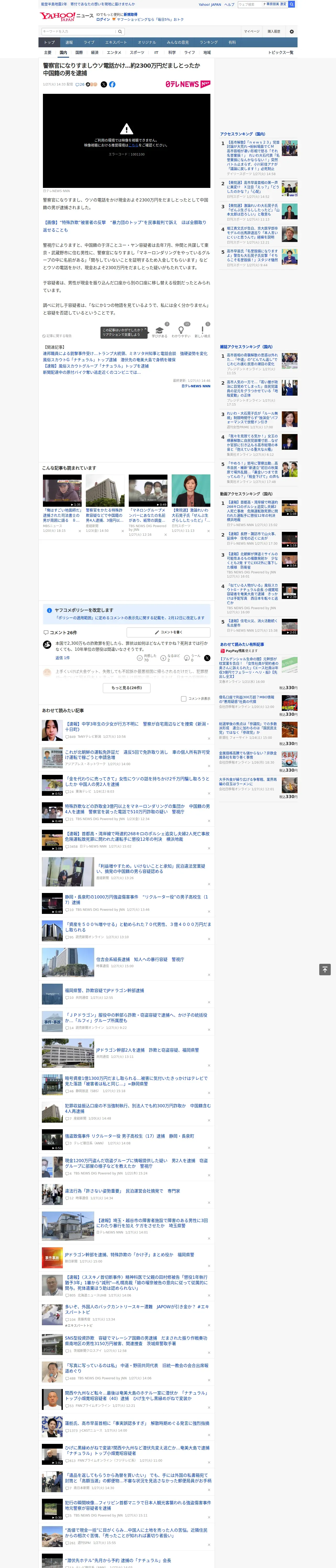Viewport: 336px width, 1568px height.
Task: Click うーん reaction on comment
Action: [x=187, y=658]
